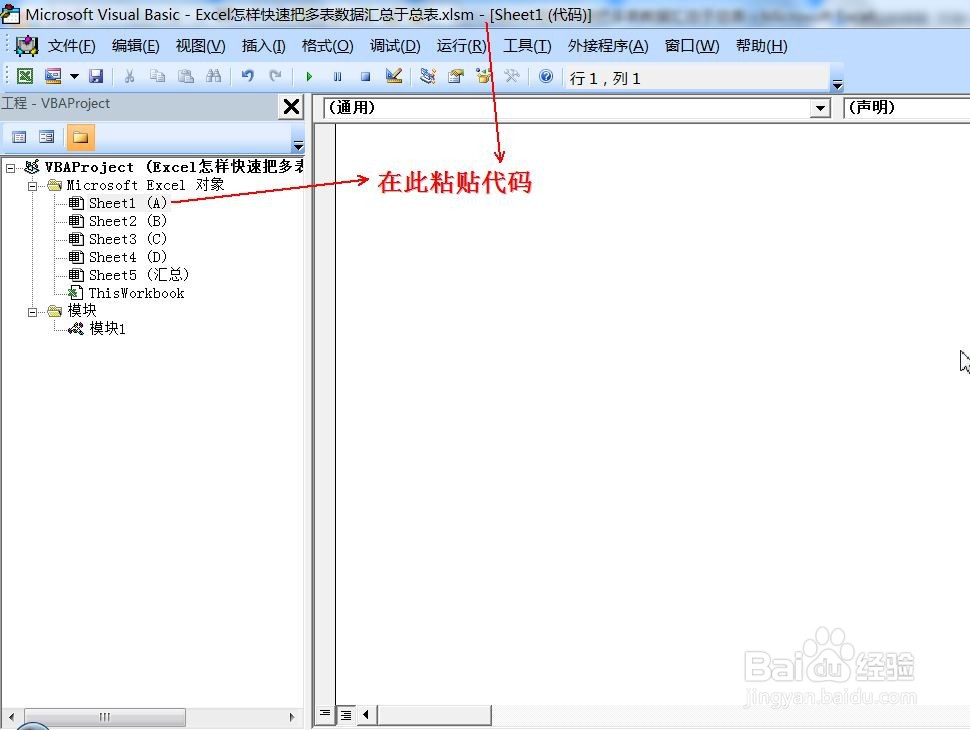The width and height of the screenshot is (970, 730).
Task: Click the Redo arrow icon
Action: [275, 76]
